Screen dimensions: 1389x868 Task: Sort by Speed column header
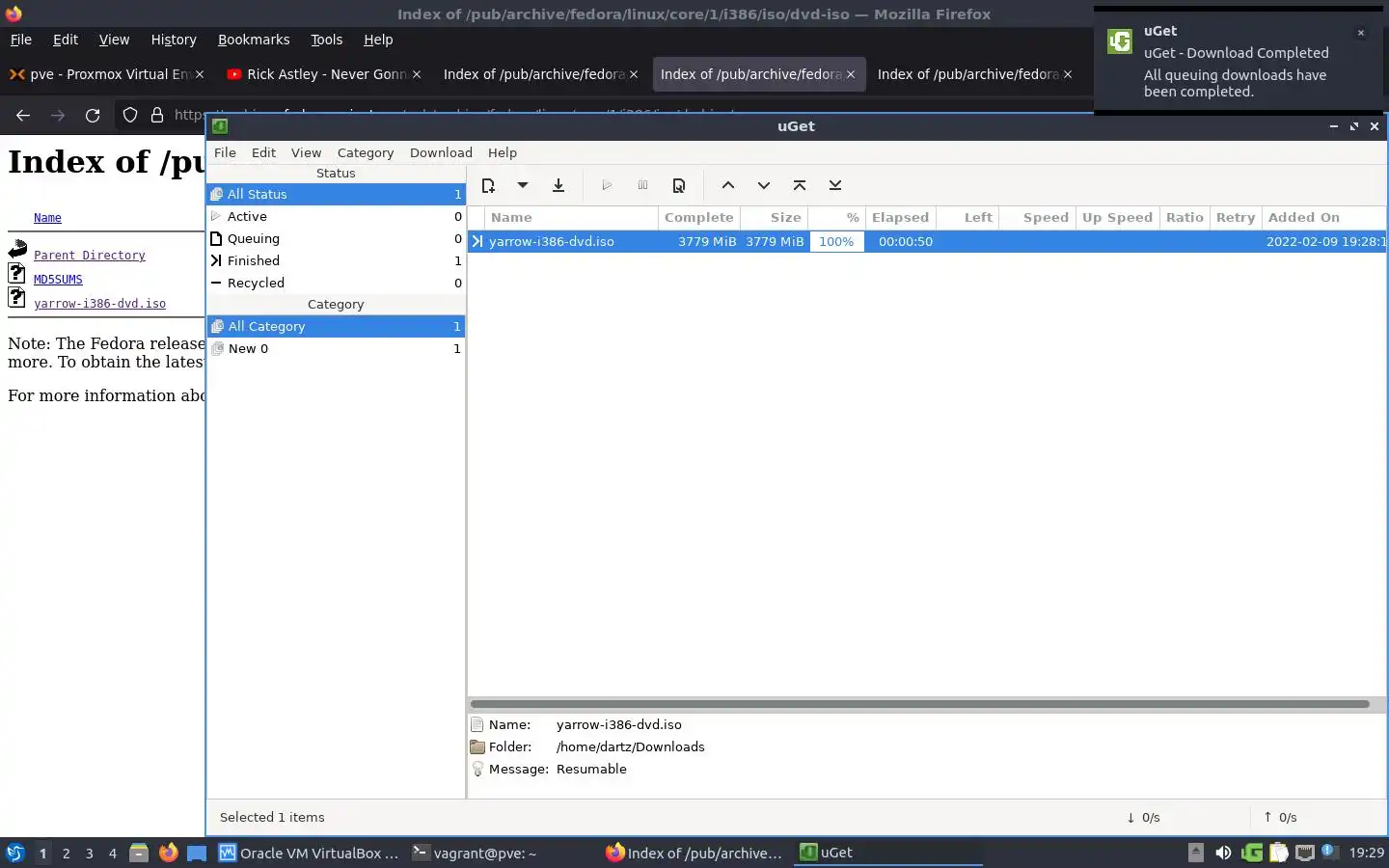click(1038, 217)
